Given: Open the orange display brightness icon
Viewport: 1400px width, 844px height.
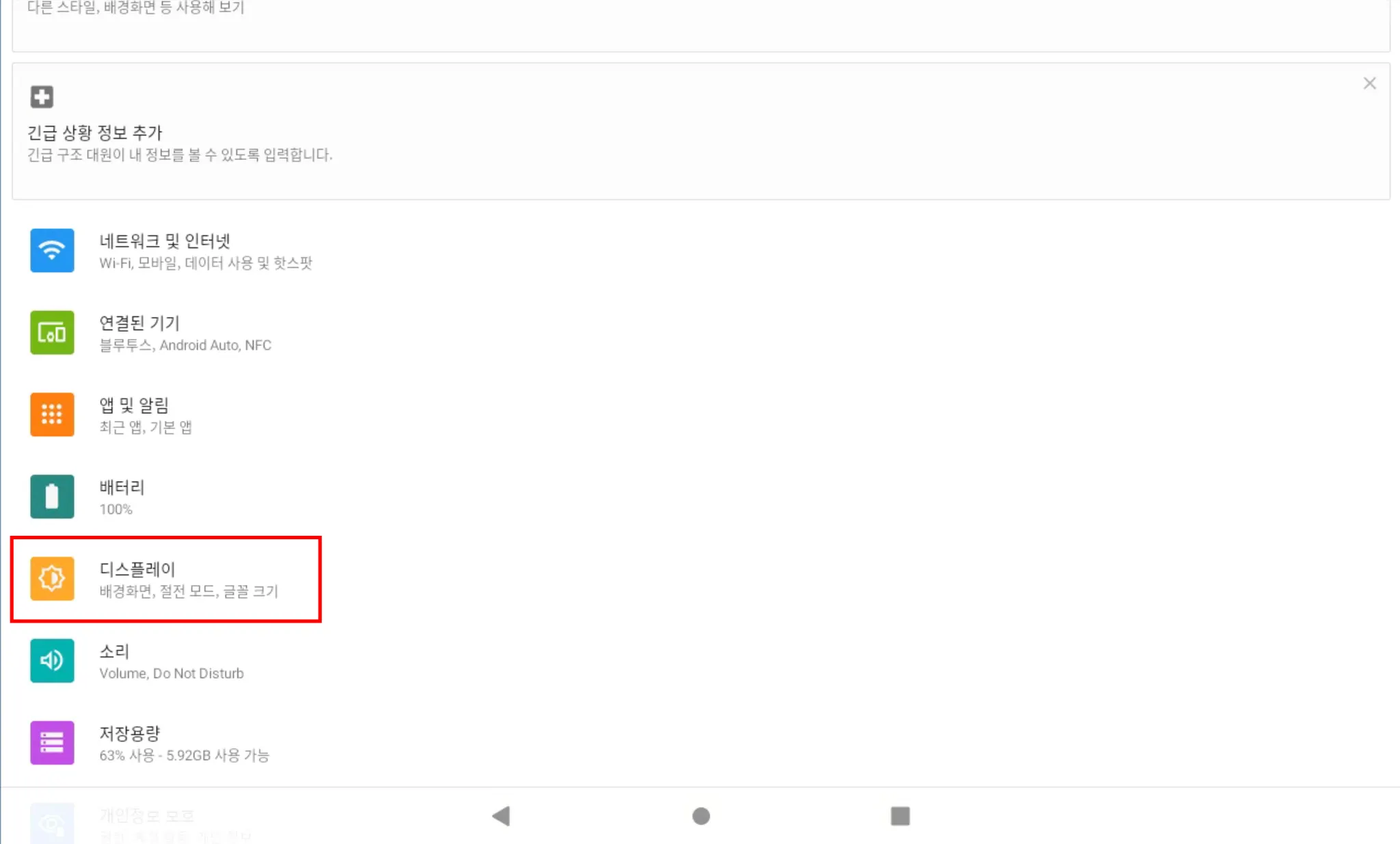Looking at the screenshot, I should point(52,578).
